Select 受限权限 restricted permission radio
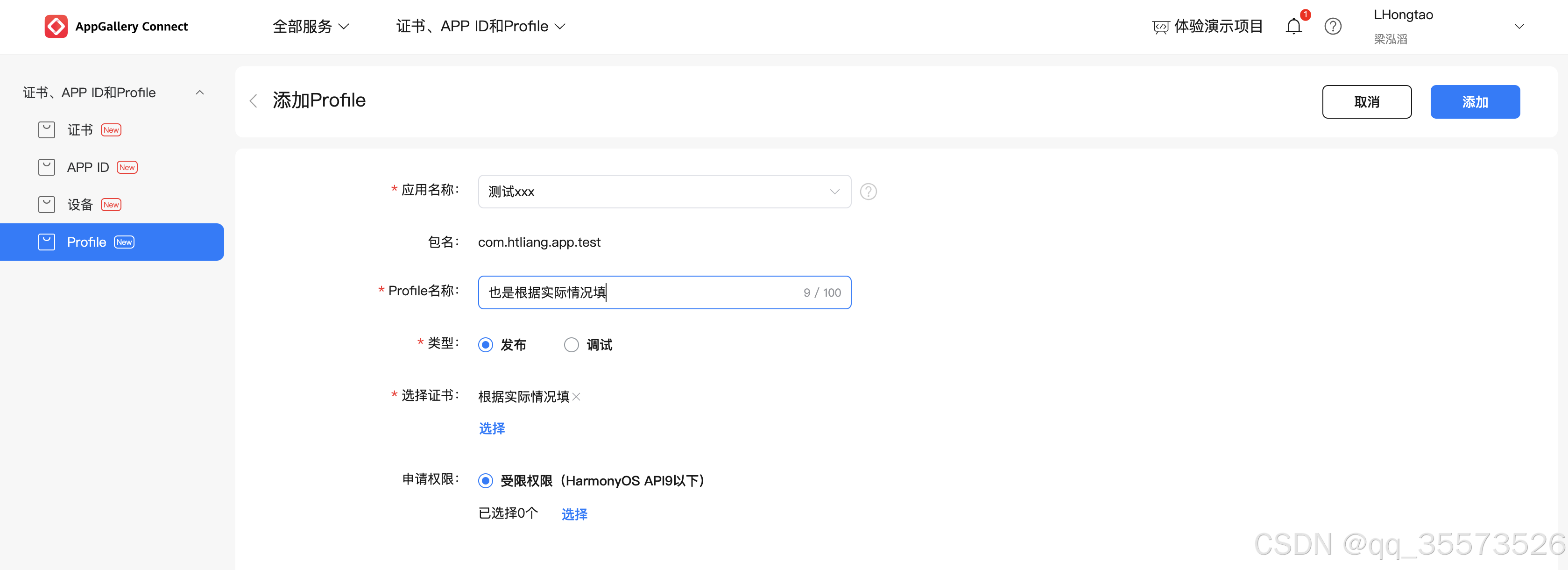Image resolution: width=1568 pixels, height=570 pixels. pos(485,481)
